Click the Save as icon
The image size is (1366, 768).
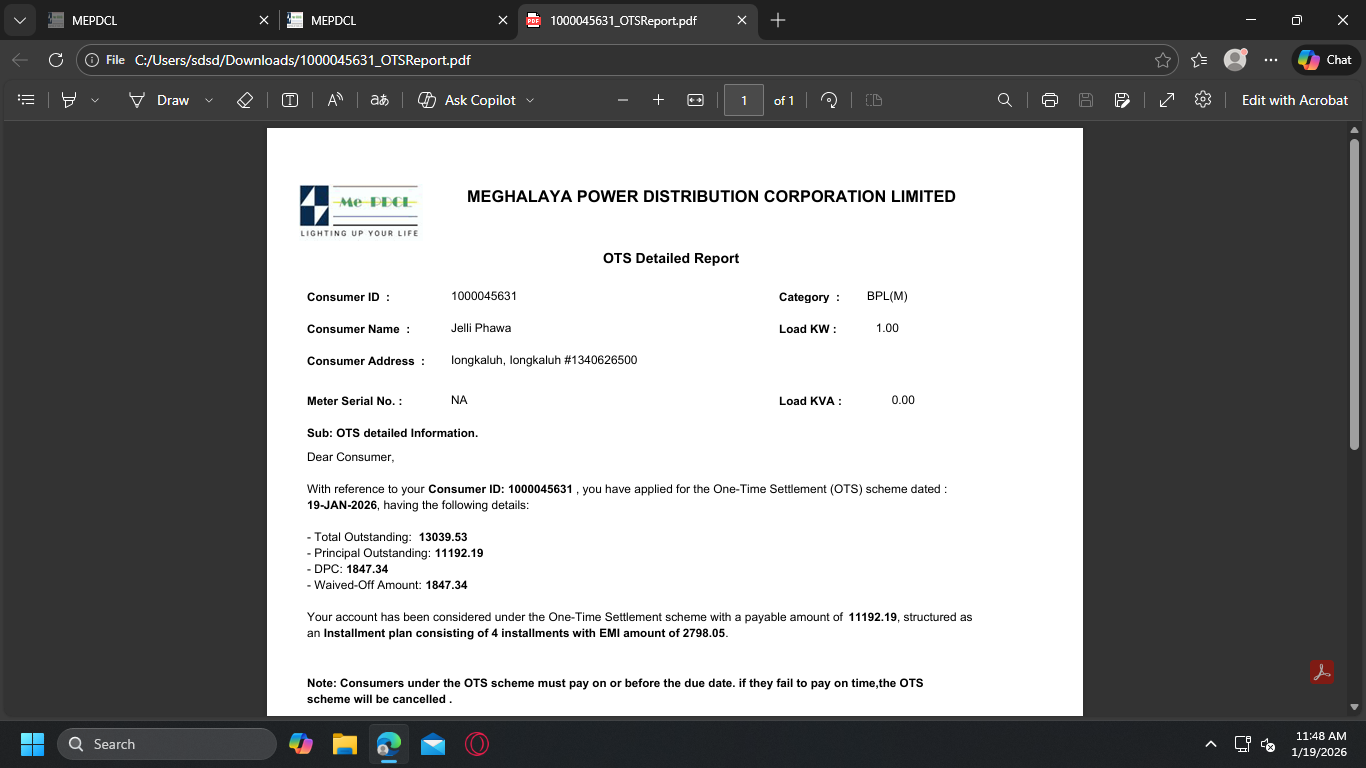coord(1122,100)
